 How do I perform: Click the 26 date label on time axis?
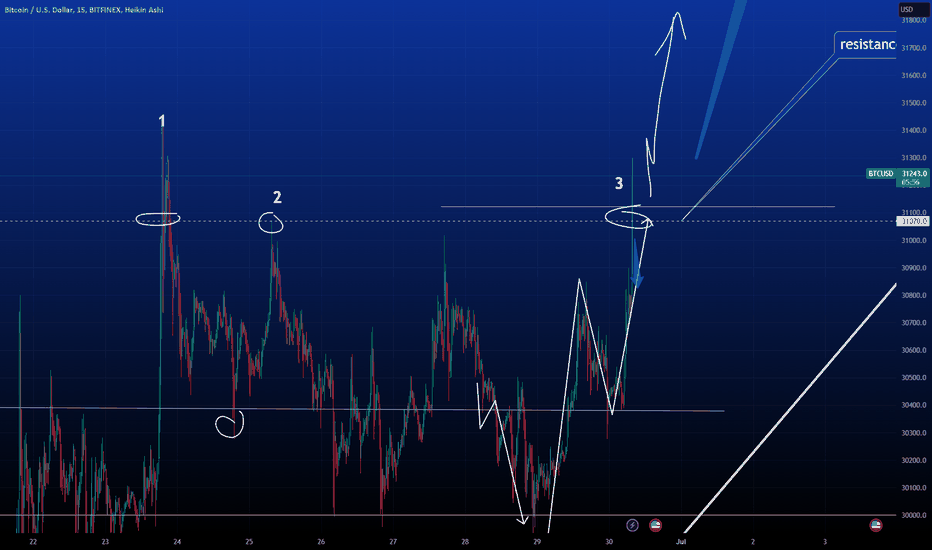pyautogui.click(x=321, y=542)
